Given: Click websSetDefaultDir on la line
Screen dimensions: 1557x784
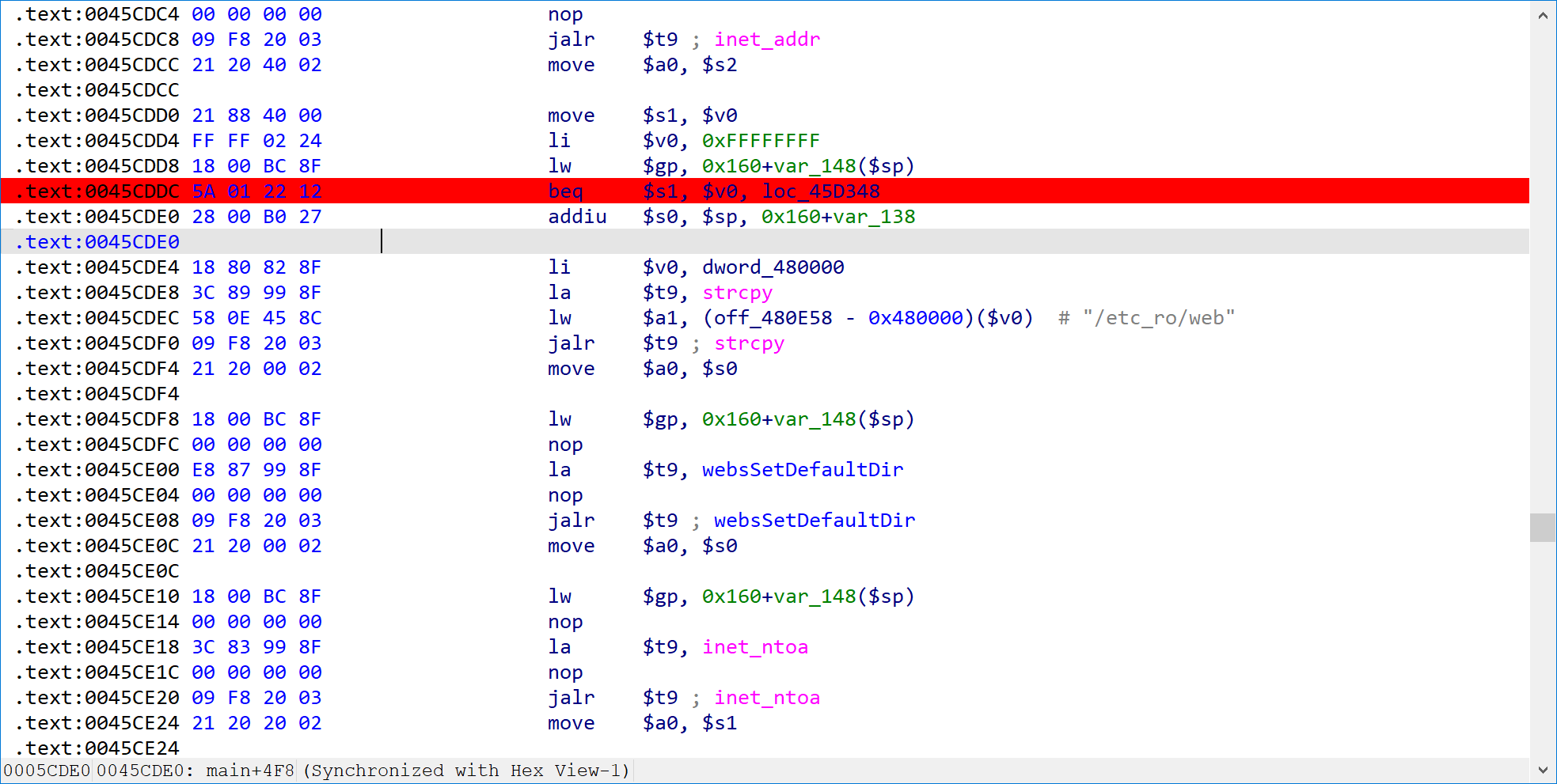Looking at the screenshot, I should pyautogui.click(x=803, y=470).
